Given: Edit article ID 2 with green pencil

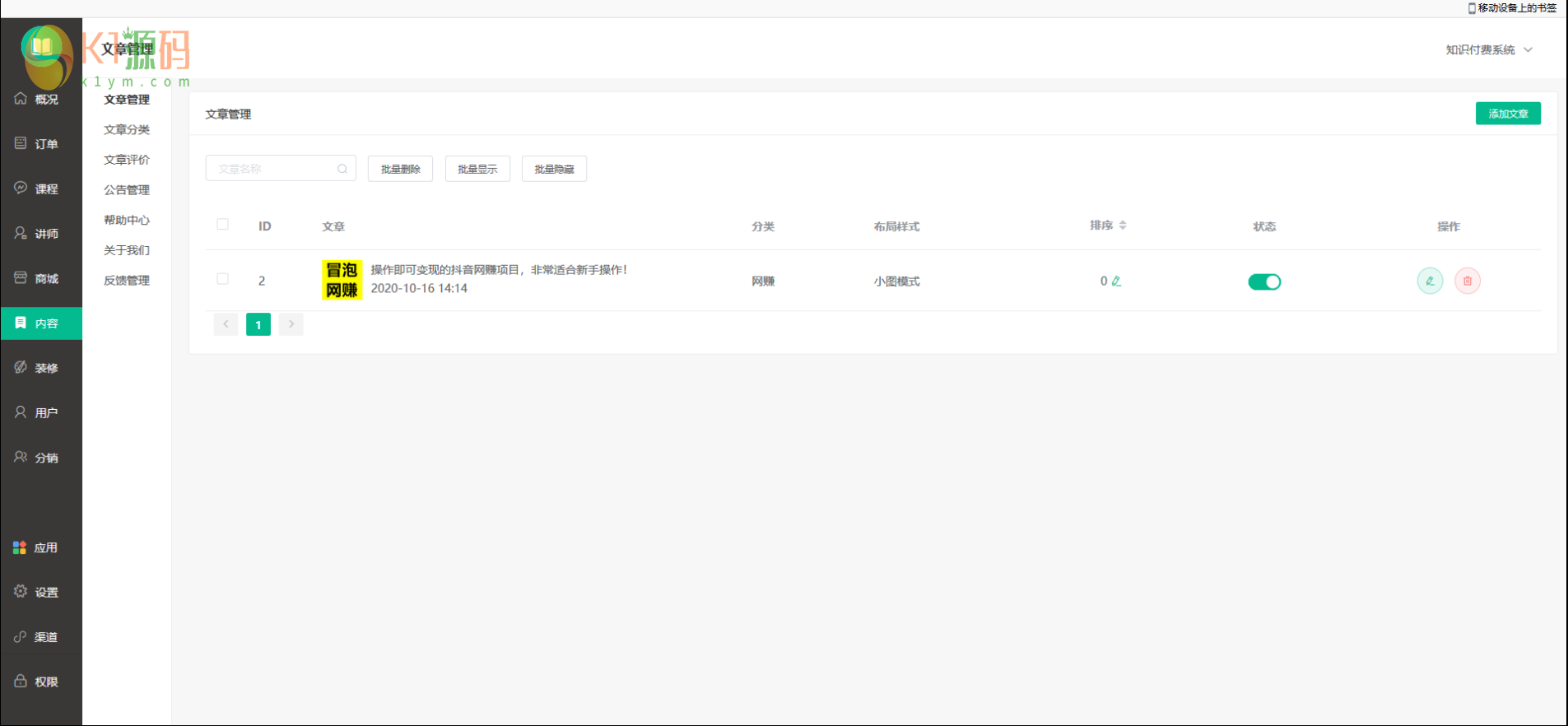Looking at the screenshot, I should [1430, 281].
